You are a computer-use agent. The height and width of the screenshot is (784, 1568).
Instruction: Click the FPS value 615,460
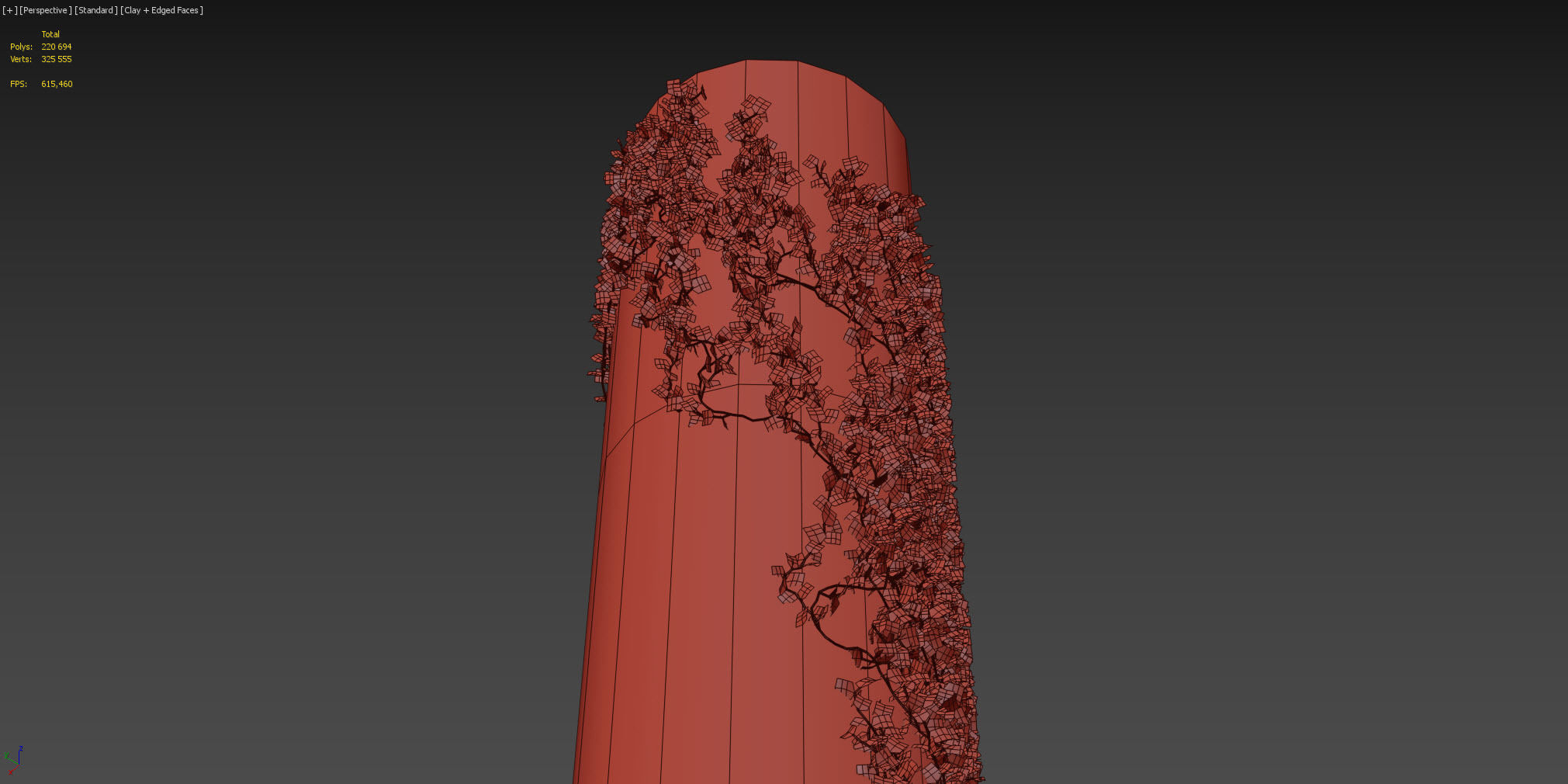(x=57, y=84)
